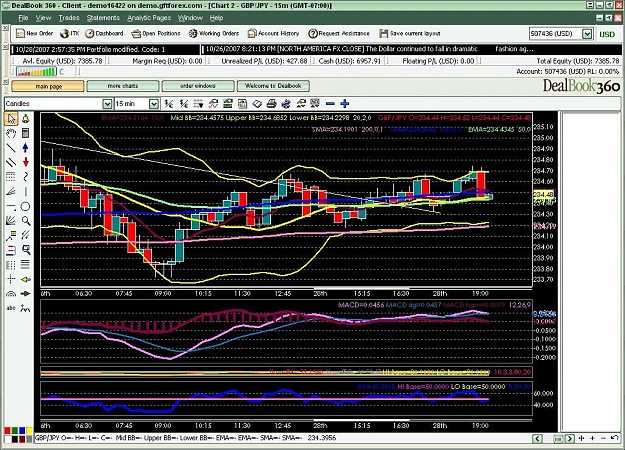This screenshot has width=625, height=450.
Task: Open the ITX toolbar item
Action: pos(69,33)
